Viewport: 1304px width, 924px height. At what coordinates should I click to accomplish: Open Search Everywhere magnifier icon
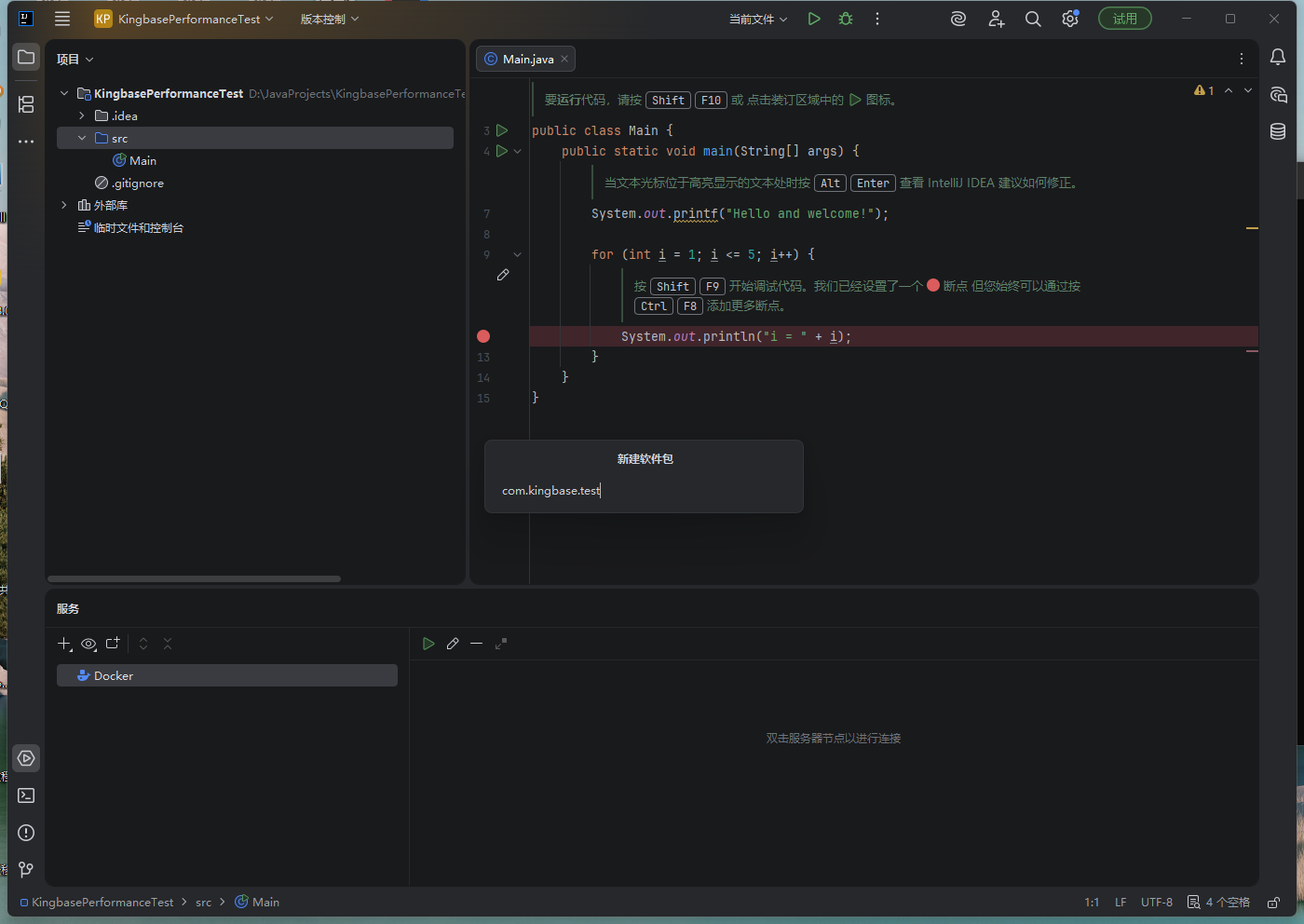coord(1033,19)
